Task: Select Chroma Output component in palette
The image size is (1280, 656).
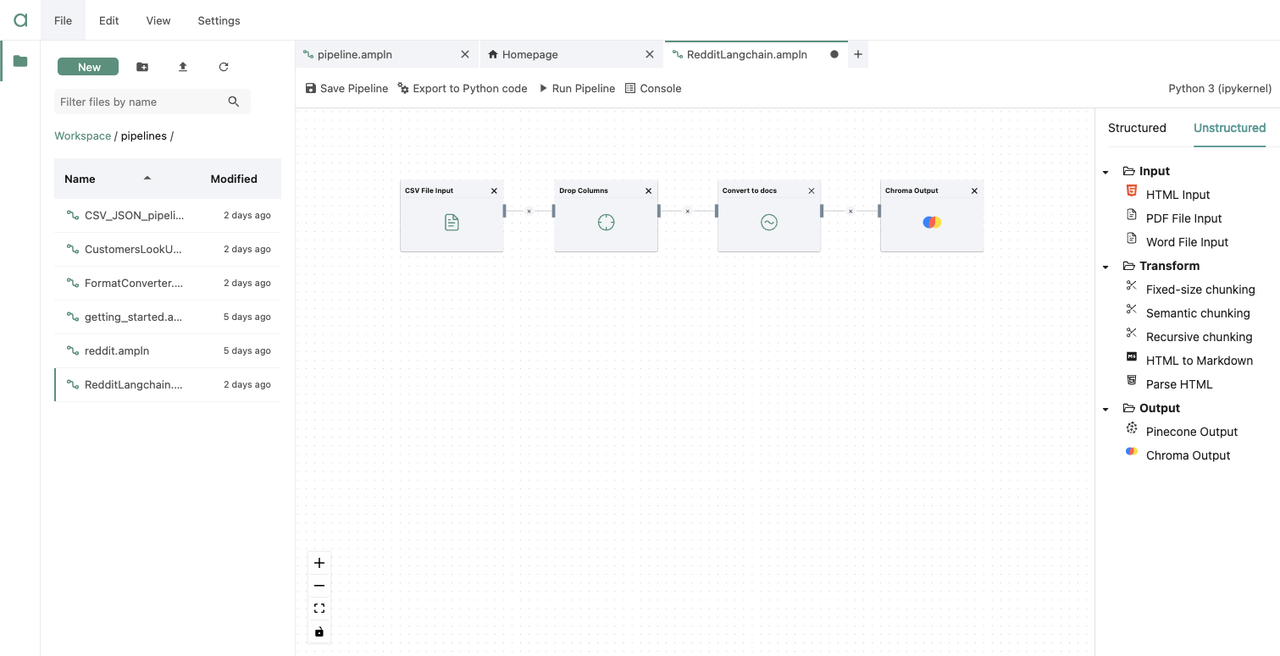Action: [x=1187, y=455]
